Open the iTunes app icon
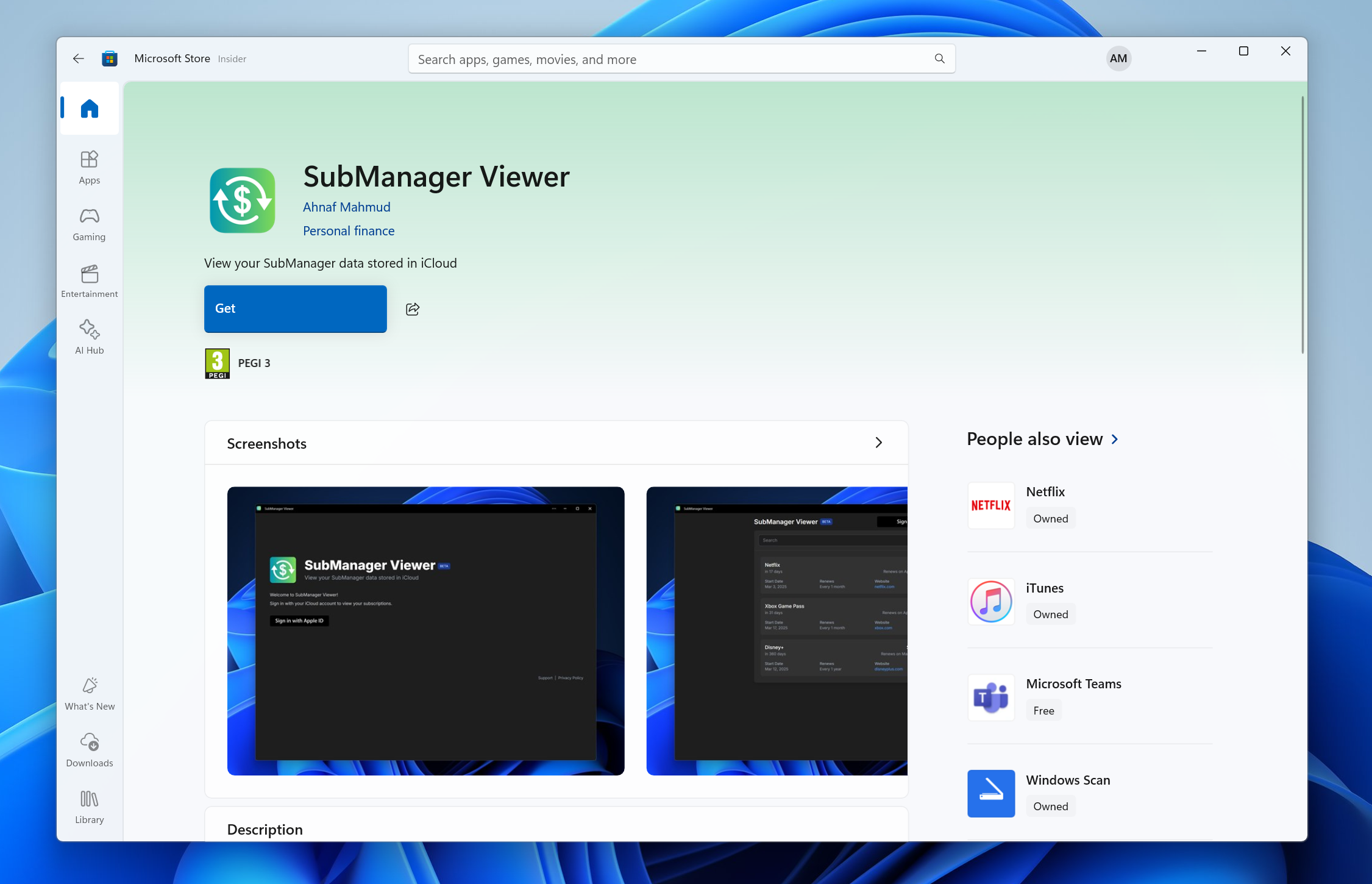Viewport: 1372px width, 884px height. (x=991, y=601)
